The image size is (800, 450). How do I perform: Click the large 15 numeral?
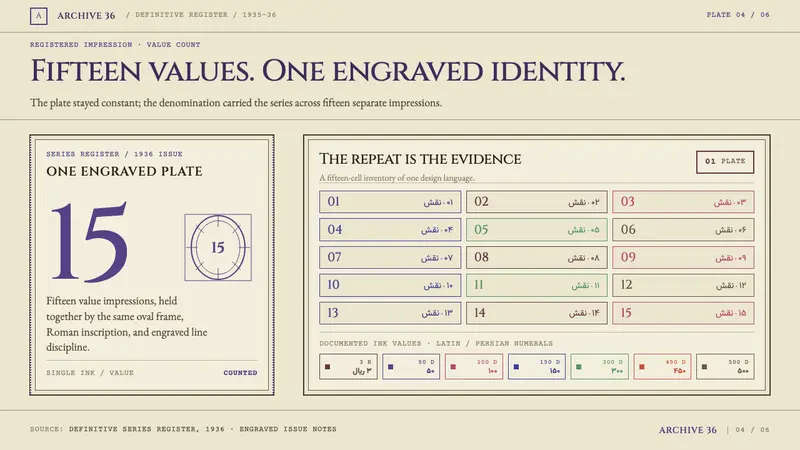(x=90, y=242)
